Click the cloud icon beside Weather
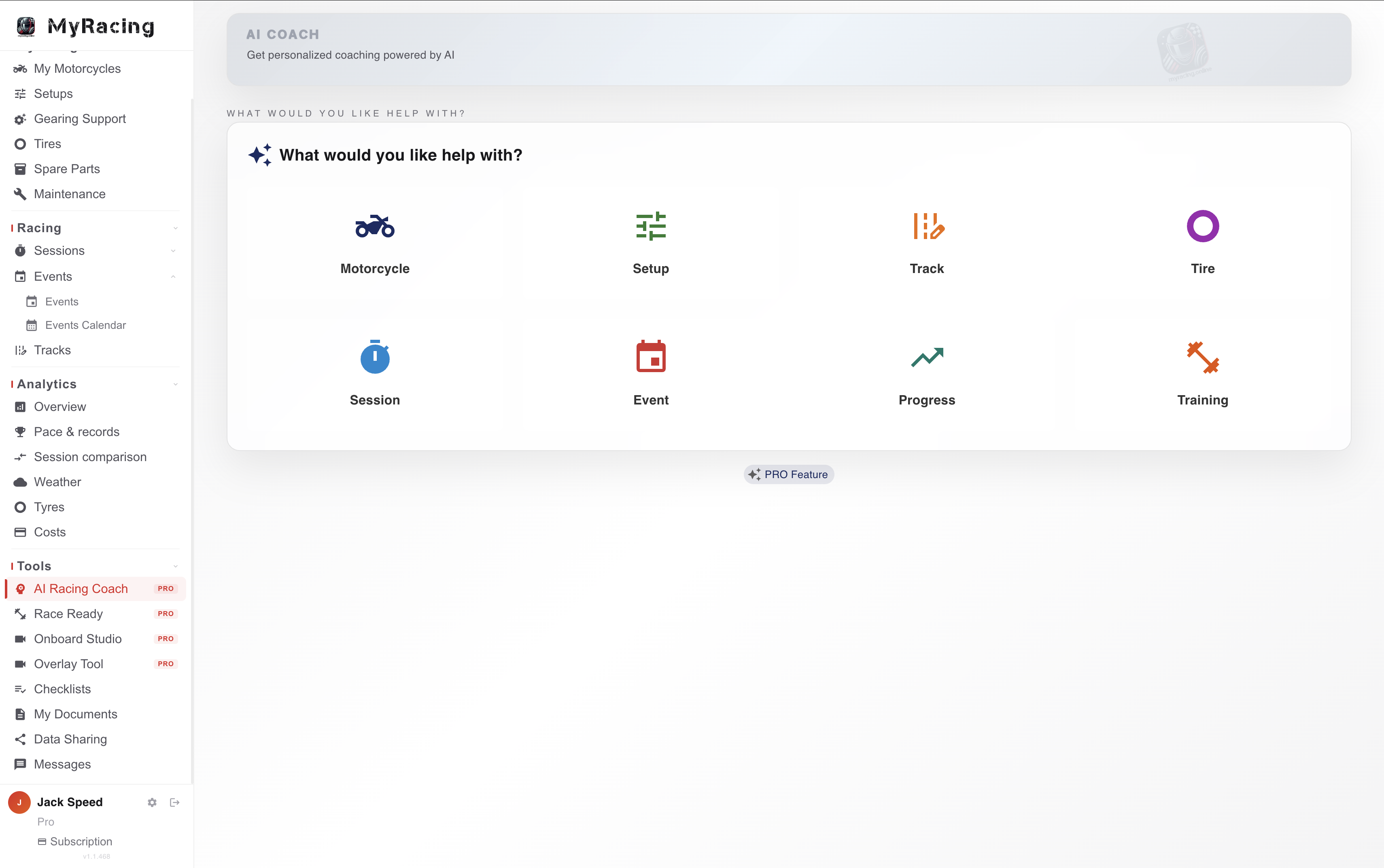The width and height of the screenshot is (1384, 868). tap(20, 482)
